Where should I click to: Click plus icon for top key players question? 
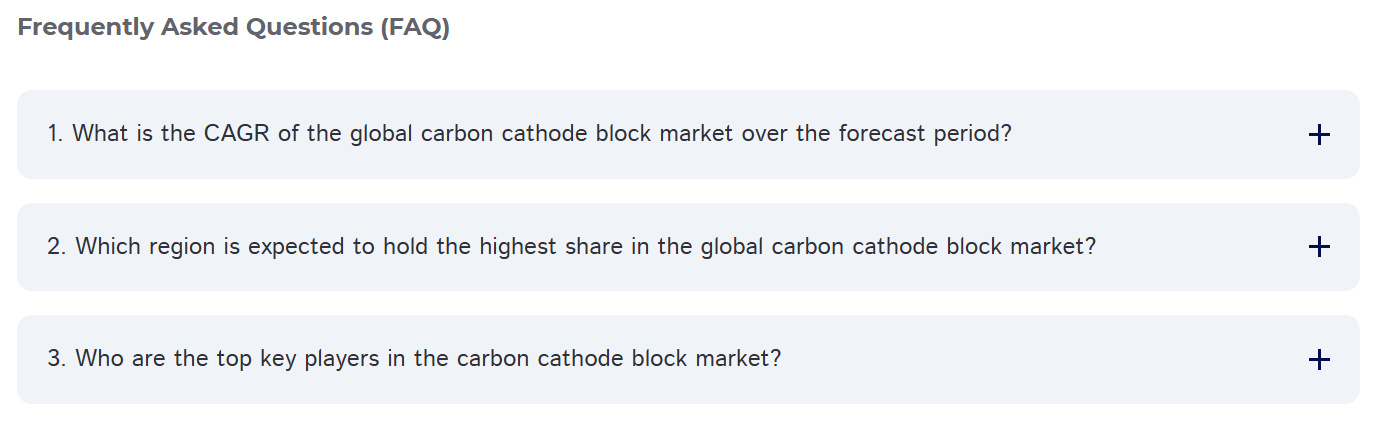[x=1319, y=359]
